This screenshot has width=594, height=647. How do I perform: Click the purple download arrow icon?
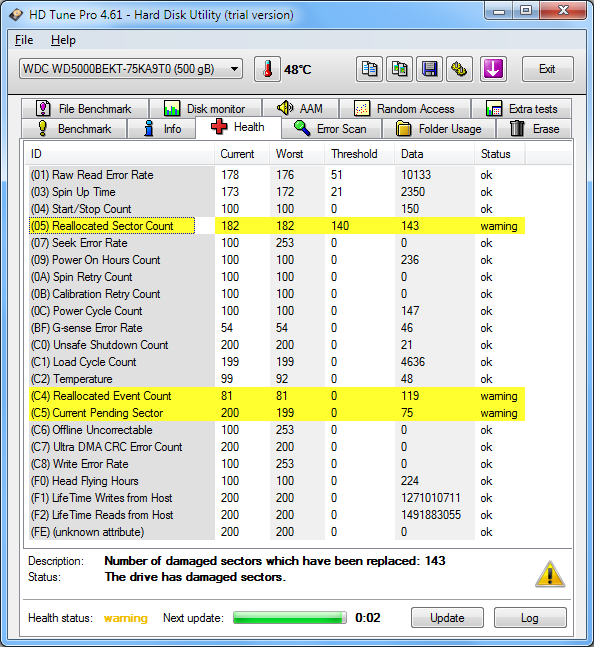493,69
